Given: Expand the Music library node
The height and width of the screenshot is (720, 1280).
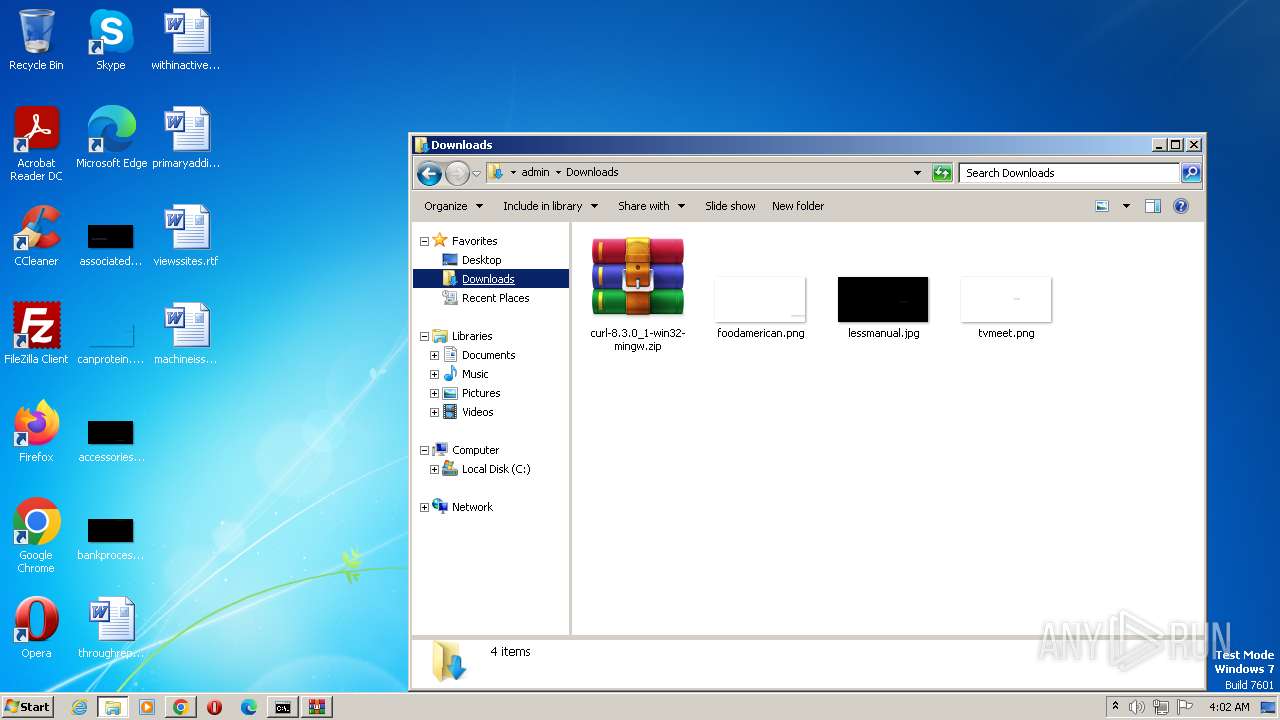Looking at the screenshot, I should [x=434, y=374].
